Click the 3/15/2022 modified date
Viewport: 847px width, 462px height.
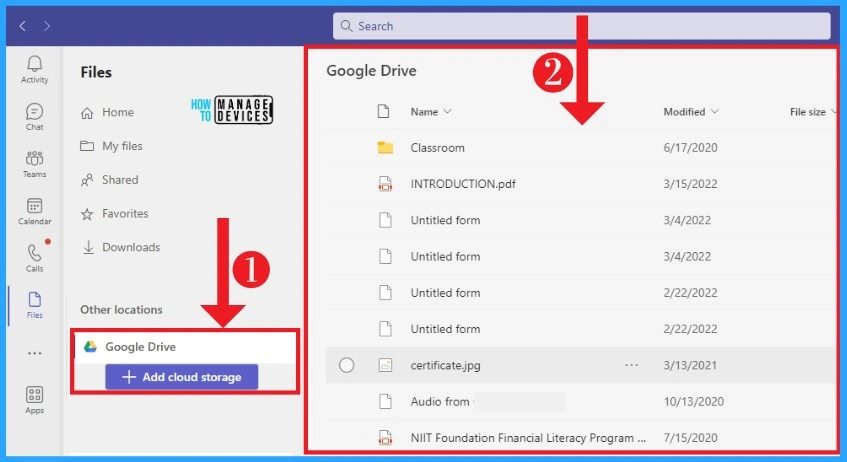(x=690, y=184)
